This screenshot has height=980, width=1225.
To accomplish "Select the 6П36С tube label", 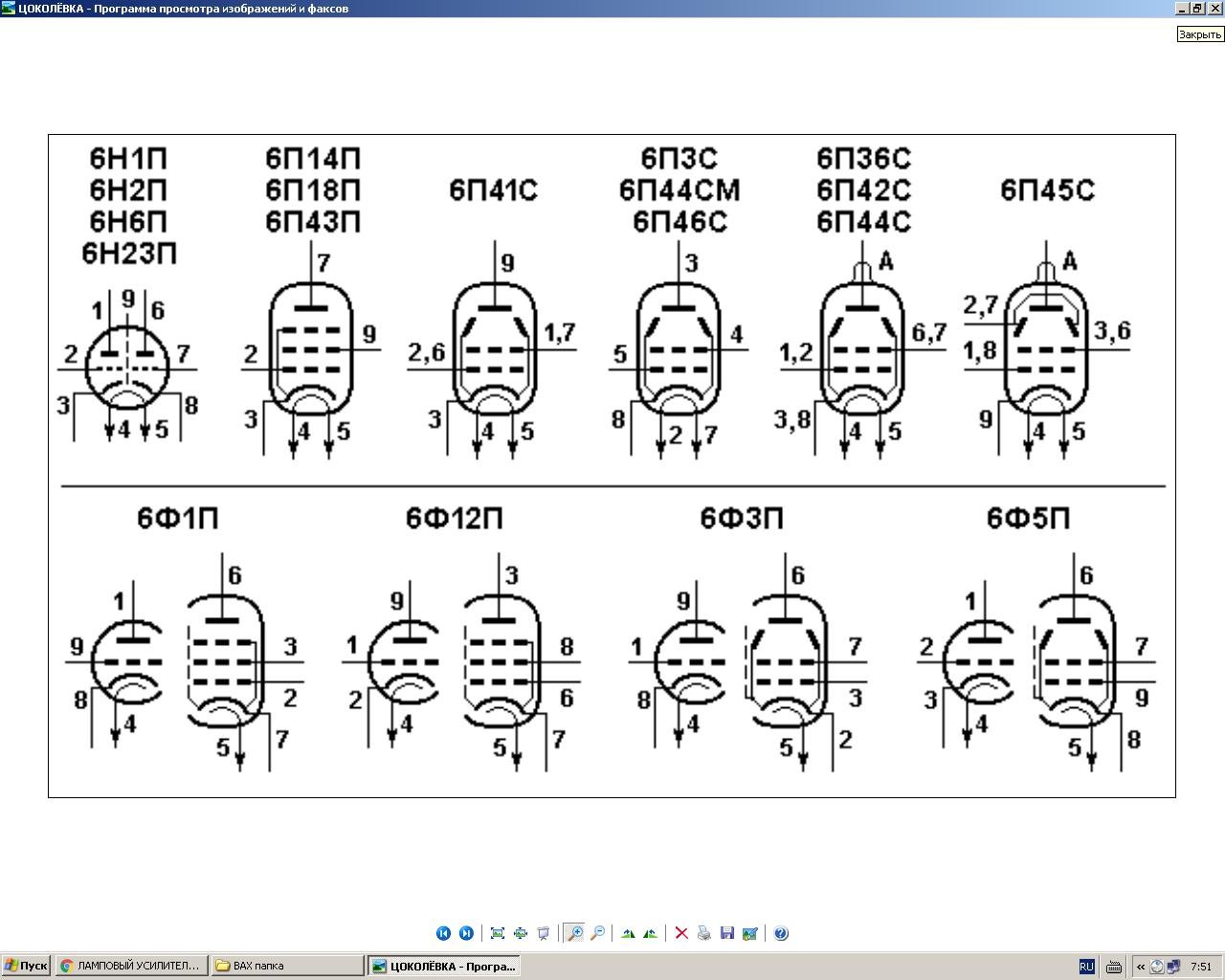I will [863, 158].
